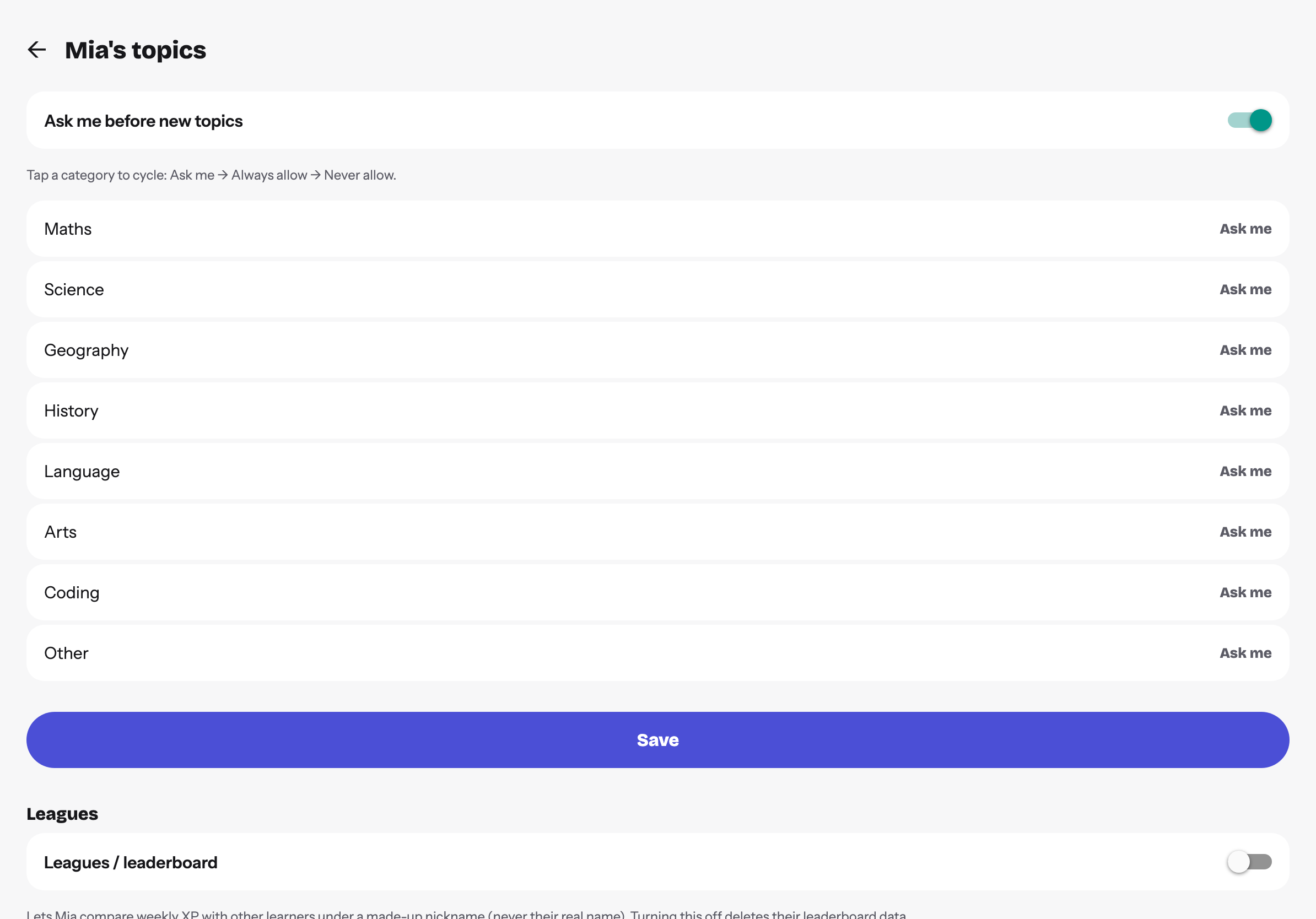Cycle the Maths category permission
The height and width of the screenshot is (919, 1316).
pyautogui.click(x=658, y=229)
